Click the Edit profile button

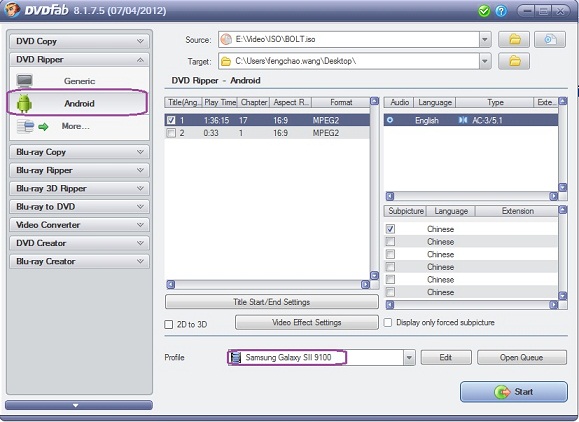pos(446,357)
